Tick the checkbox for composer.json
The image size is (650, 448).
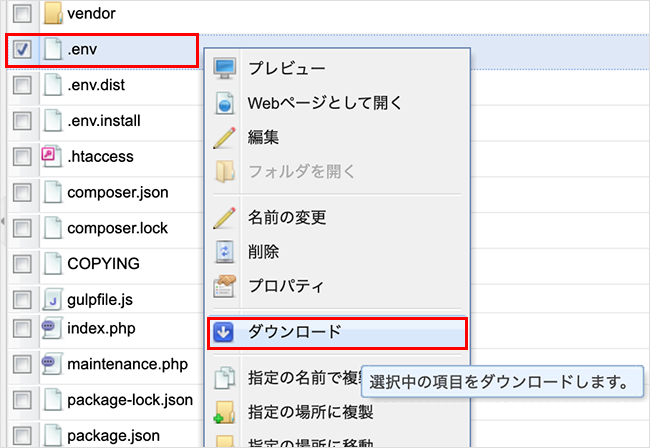[23, 193]
